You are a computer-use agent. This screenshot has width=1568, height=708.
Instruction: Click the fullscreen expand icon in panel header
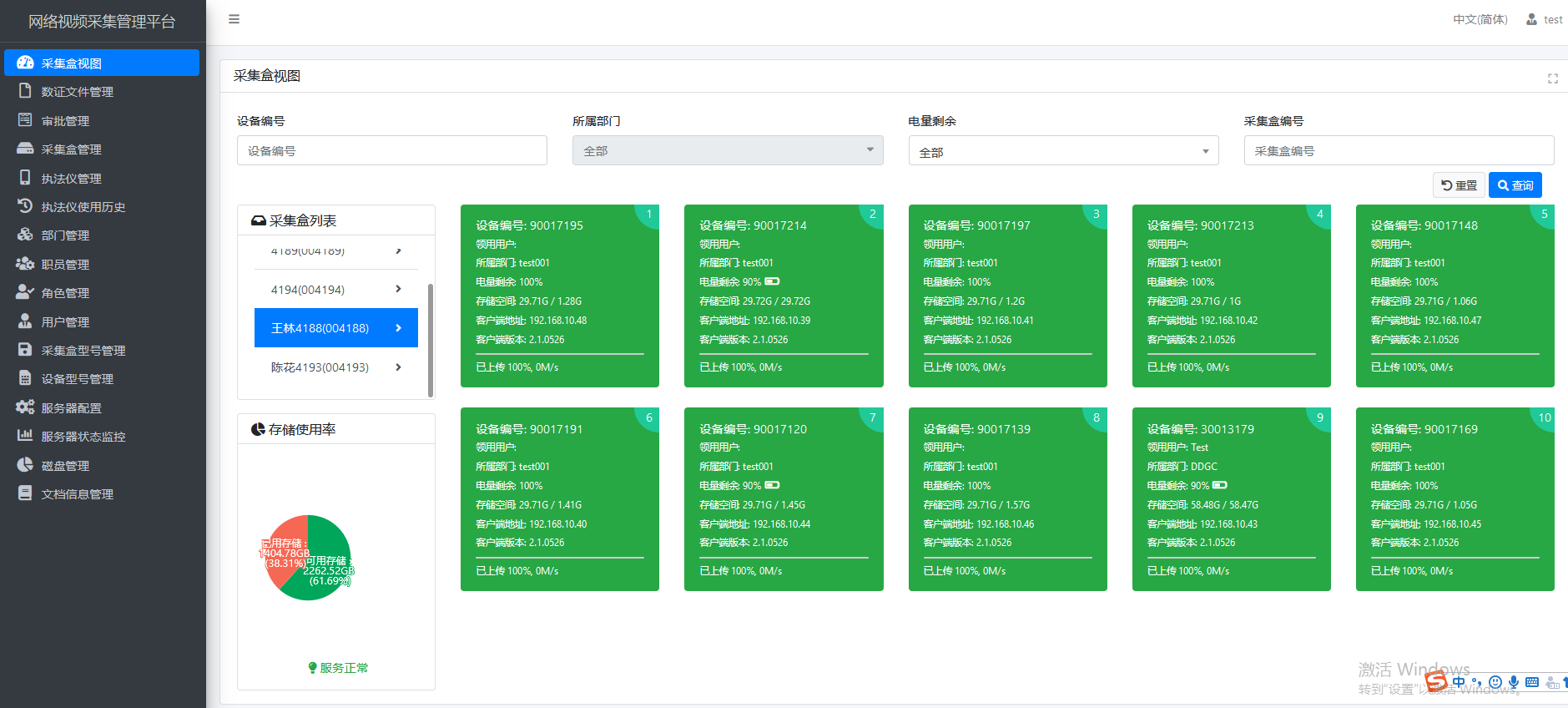(x=1552, y=78)
